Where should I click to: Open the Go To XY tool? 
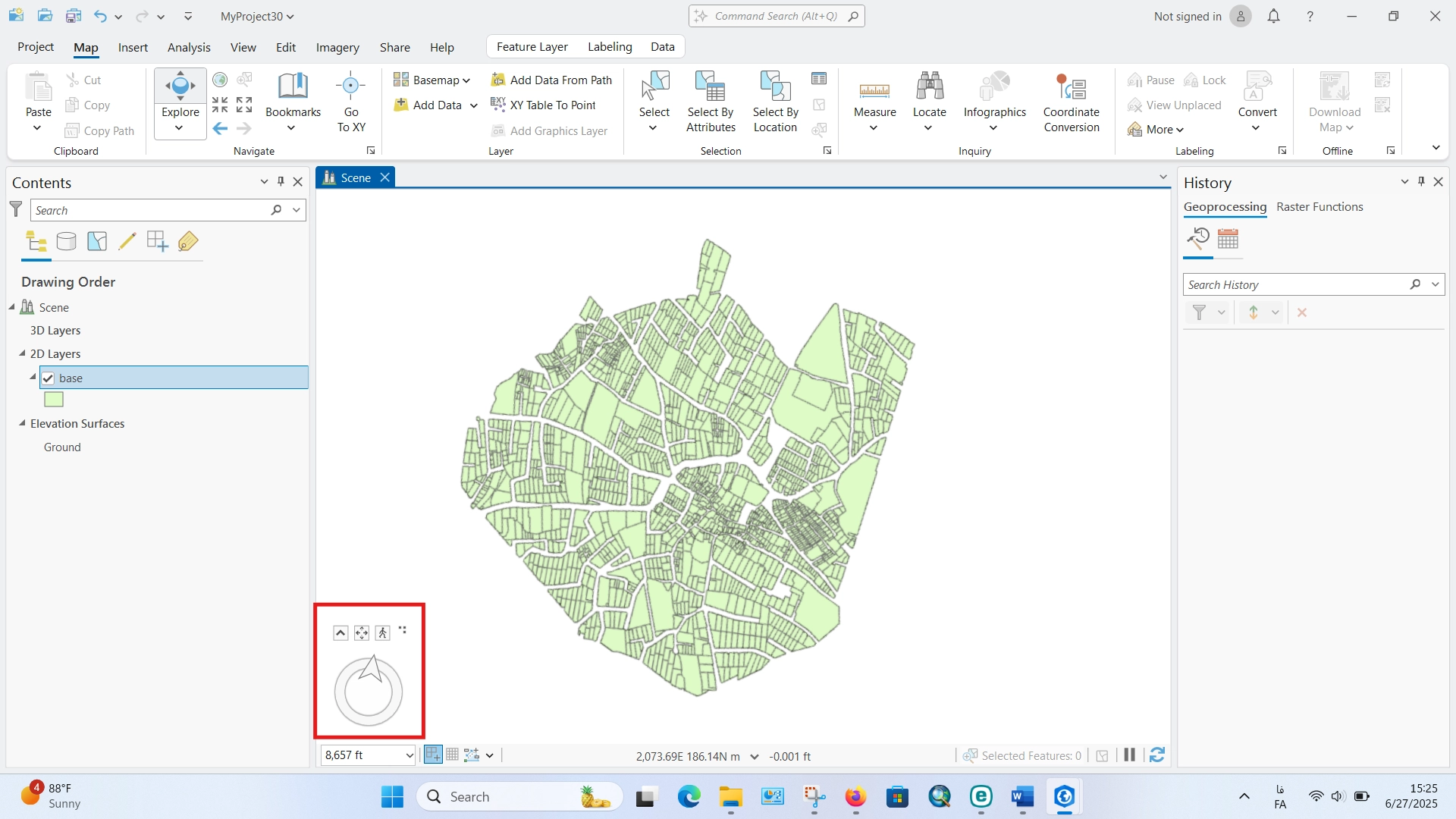pos(351,102)
